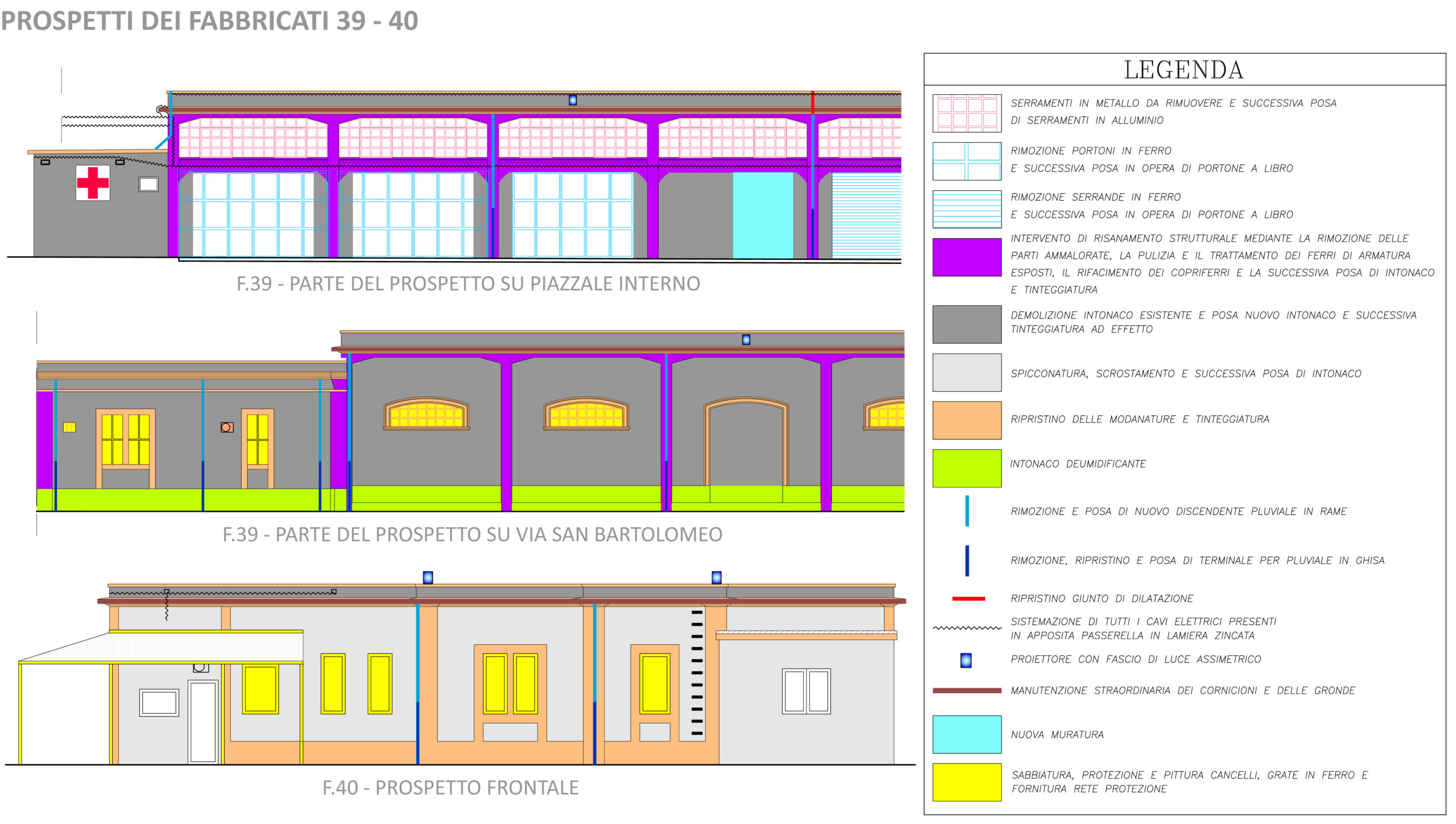1456x824 pixels.
Task: Click the cyan new masonry wall in top elevation
Action: (x=763, y=215)
